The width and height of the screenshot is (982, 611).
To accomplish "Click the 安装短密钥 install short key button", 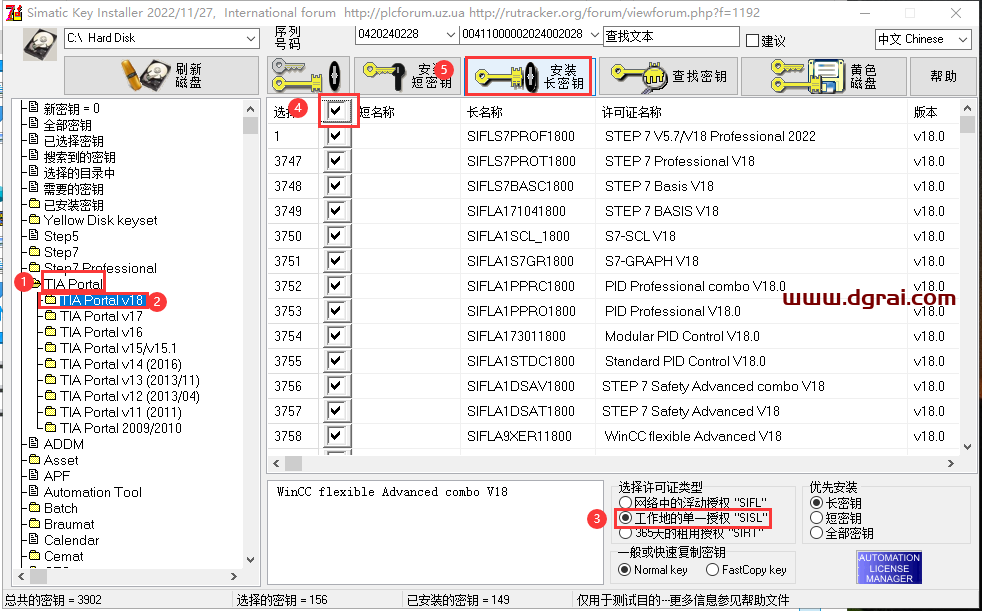I will click(408, 75).
